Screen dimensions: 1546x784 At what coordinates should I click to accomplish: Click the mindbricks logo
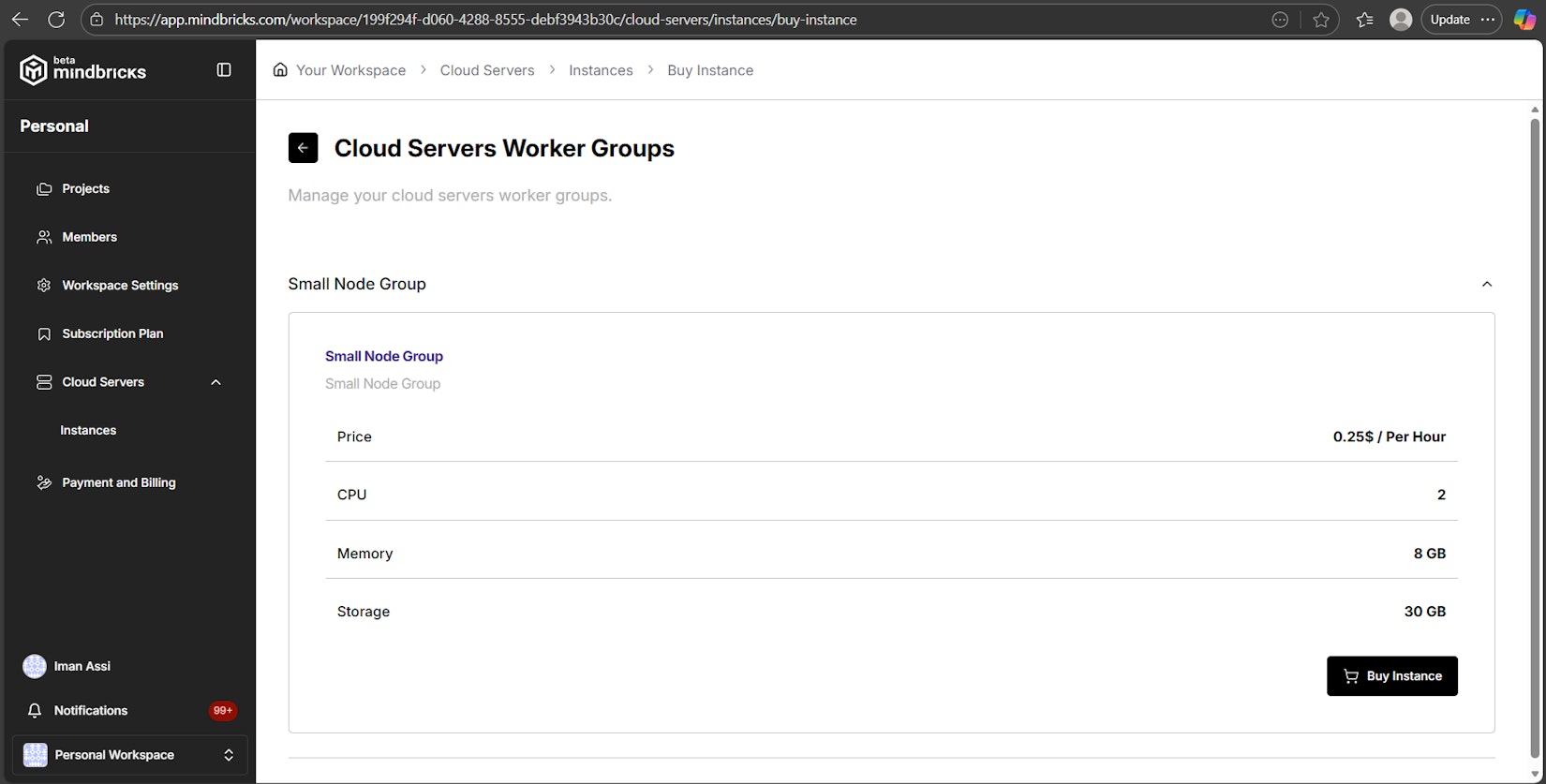click(x=83, y=70)
